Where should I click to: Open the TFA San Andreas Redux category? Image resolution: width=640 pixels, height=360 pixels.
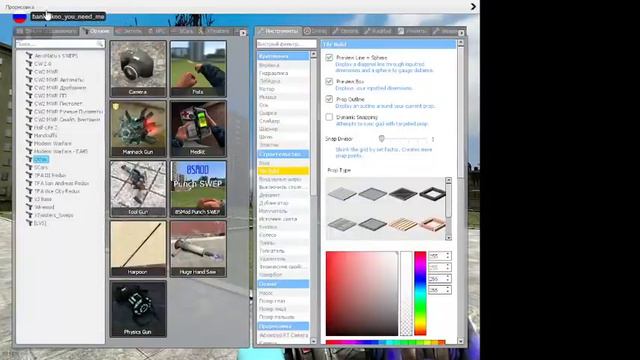61,183
